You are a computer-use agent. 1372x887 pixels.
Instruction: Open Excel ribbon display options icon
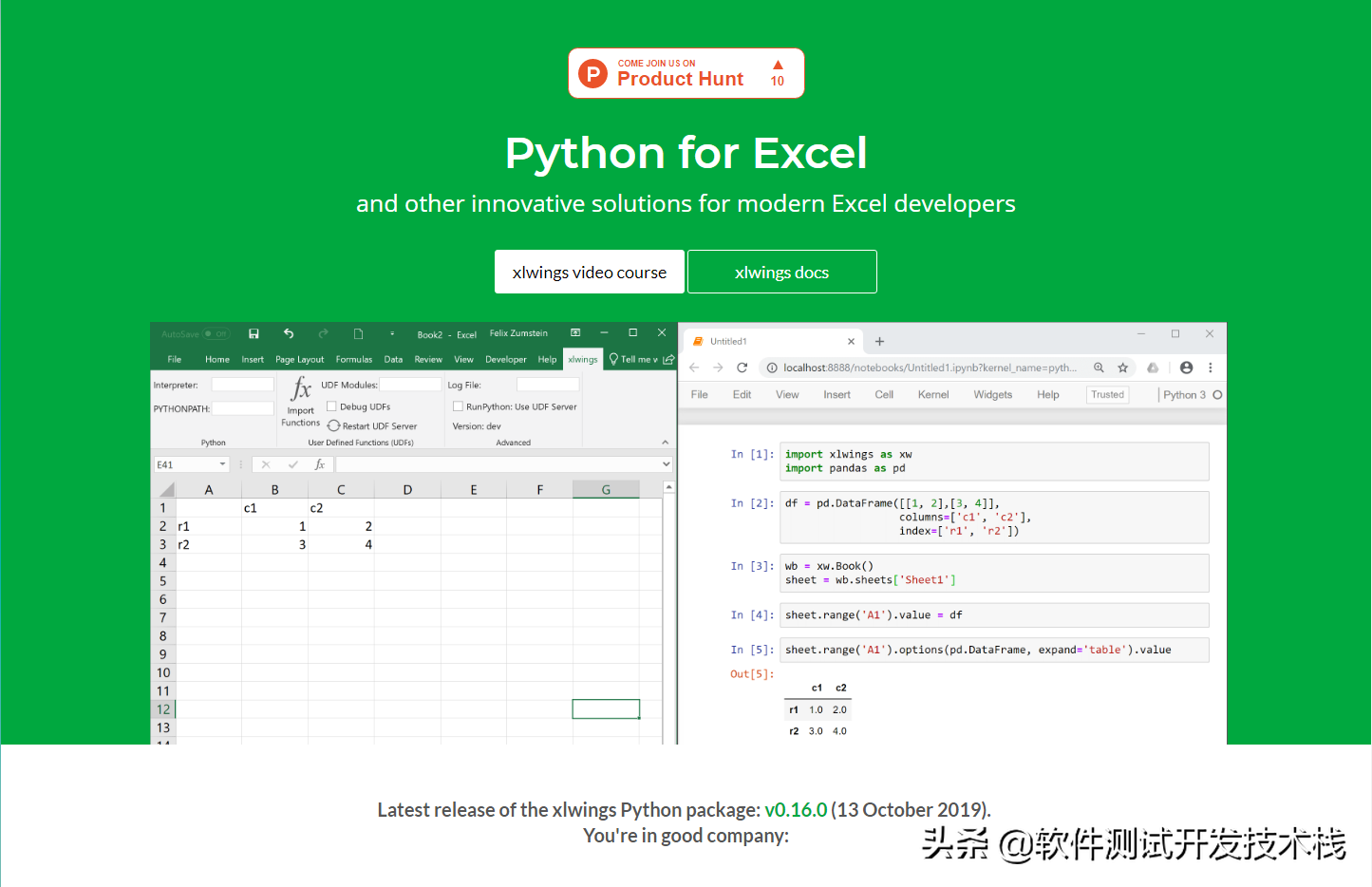click(x=575, y=333)
